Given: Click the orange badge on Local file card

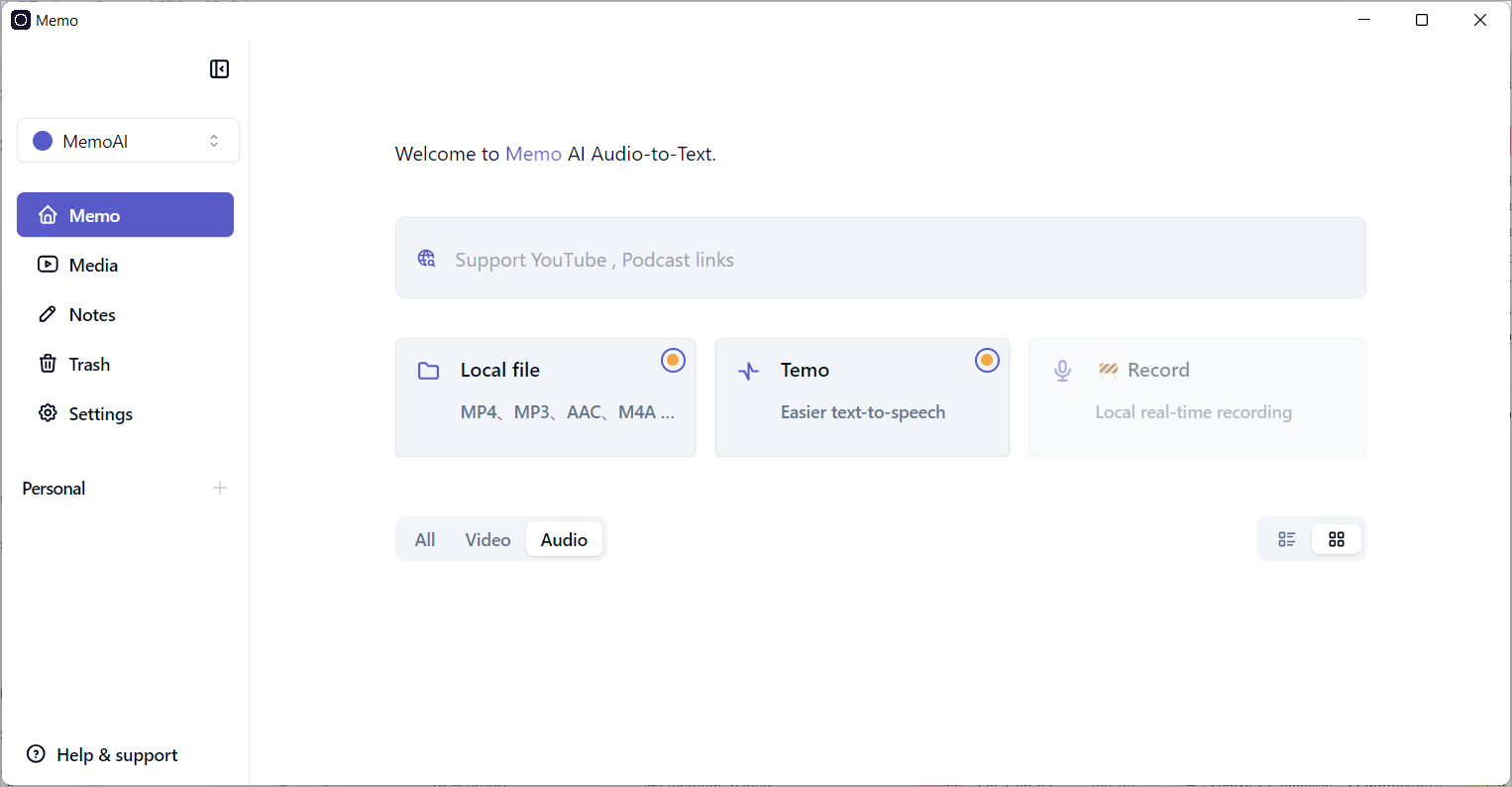Looking at the screenshot, I should 673,361.
